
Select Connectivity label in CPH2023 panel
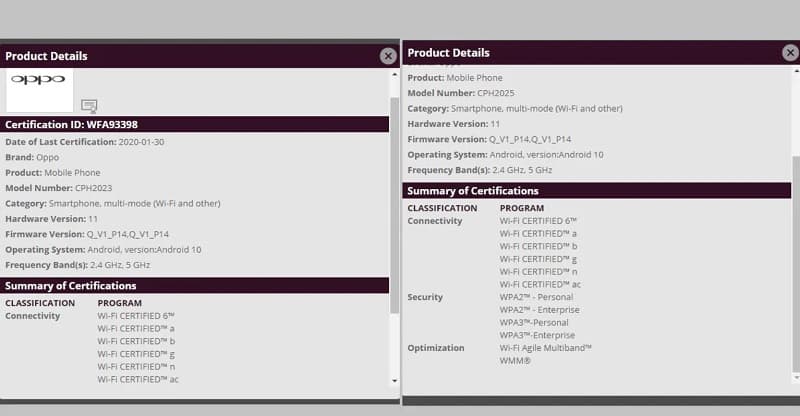[x=33, y=315]
